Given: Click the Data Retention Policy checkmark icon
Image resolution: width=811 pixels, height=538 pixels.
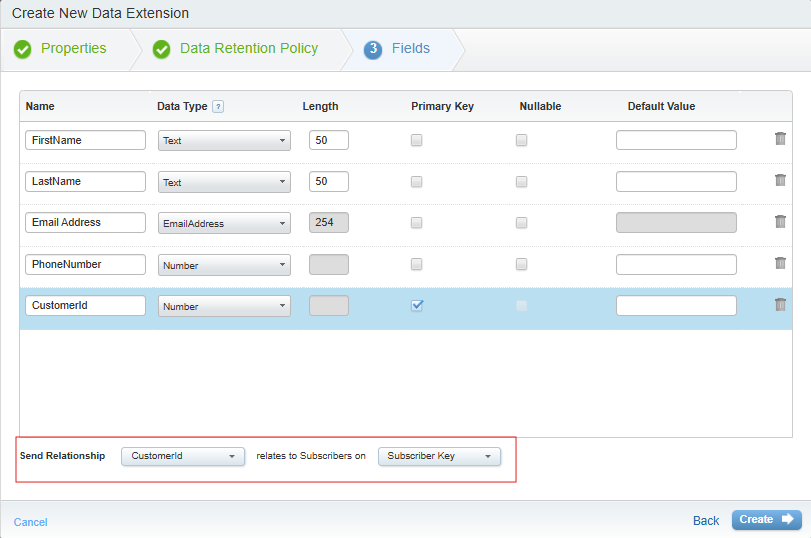Looking at the screenshot, I should (x=161, y=49).
